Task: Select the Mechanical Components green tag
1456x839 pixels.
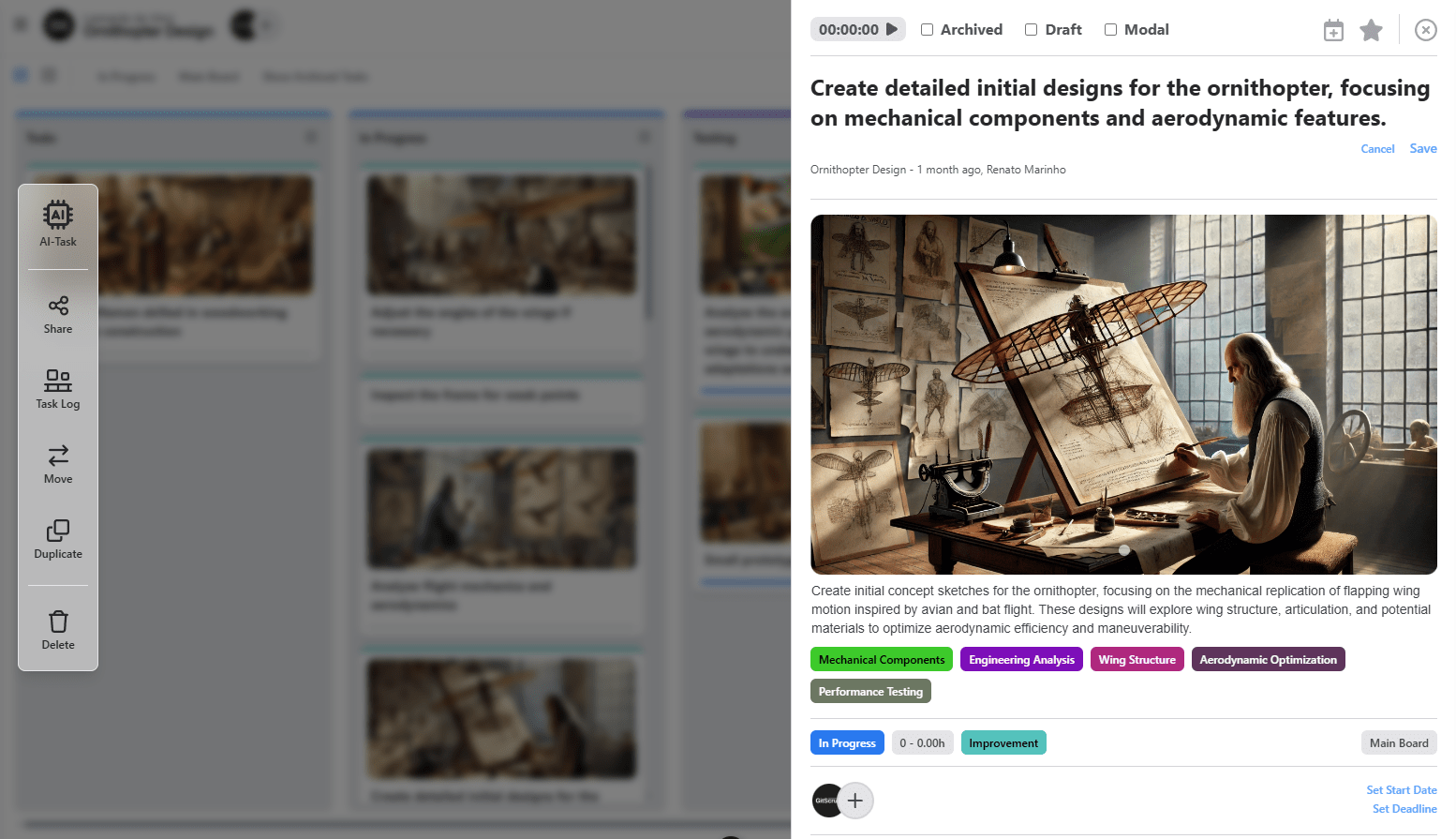Action: tap(881, 660)
